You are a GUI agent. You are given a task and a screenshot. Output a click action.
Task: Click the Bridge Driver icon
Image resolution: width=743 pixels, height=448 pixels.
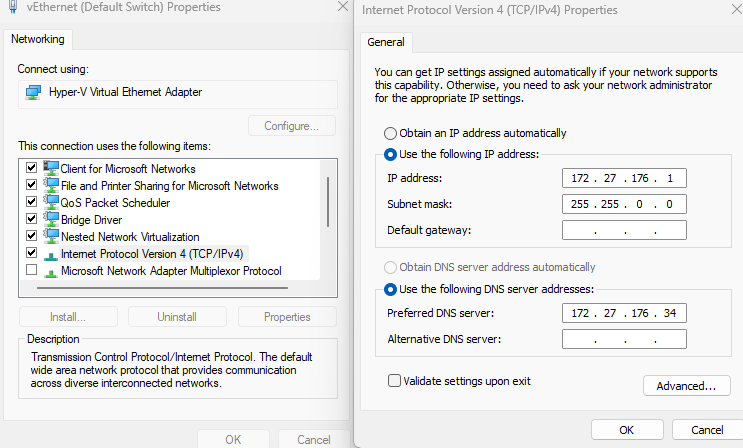(x=50, y=219)
